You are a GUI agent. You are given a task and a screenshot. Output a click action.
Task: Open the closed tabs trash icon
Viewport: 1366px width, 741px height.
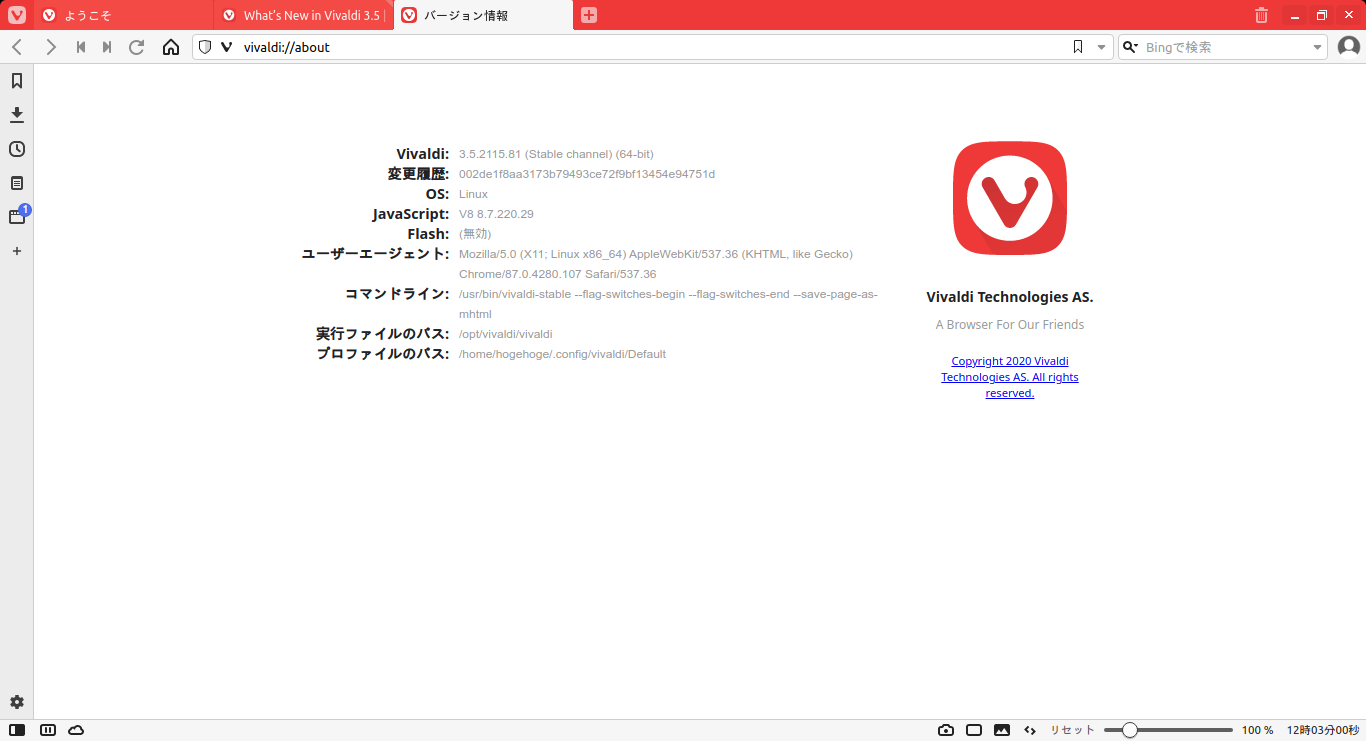click(1261, 15)
